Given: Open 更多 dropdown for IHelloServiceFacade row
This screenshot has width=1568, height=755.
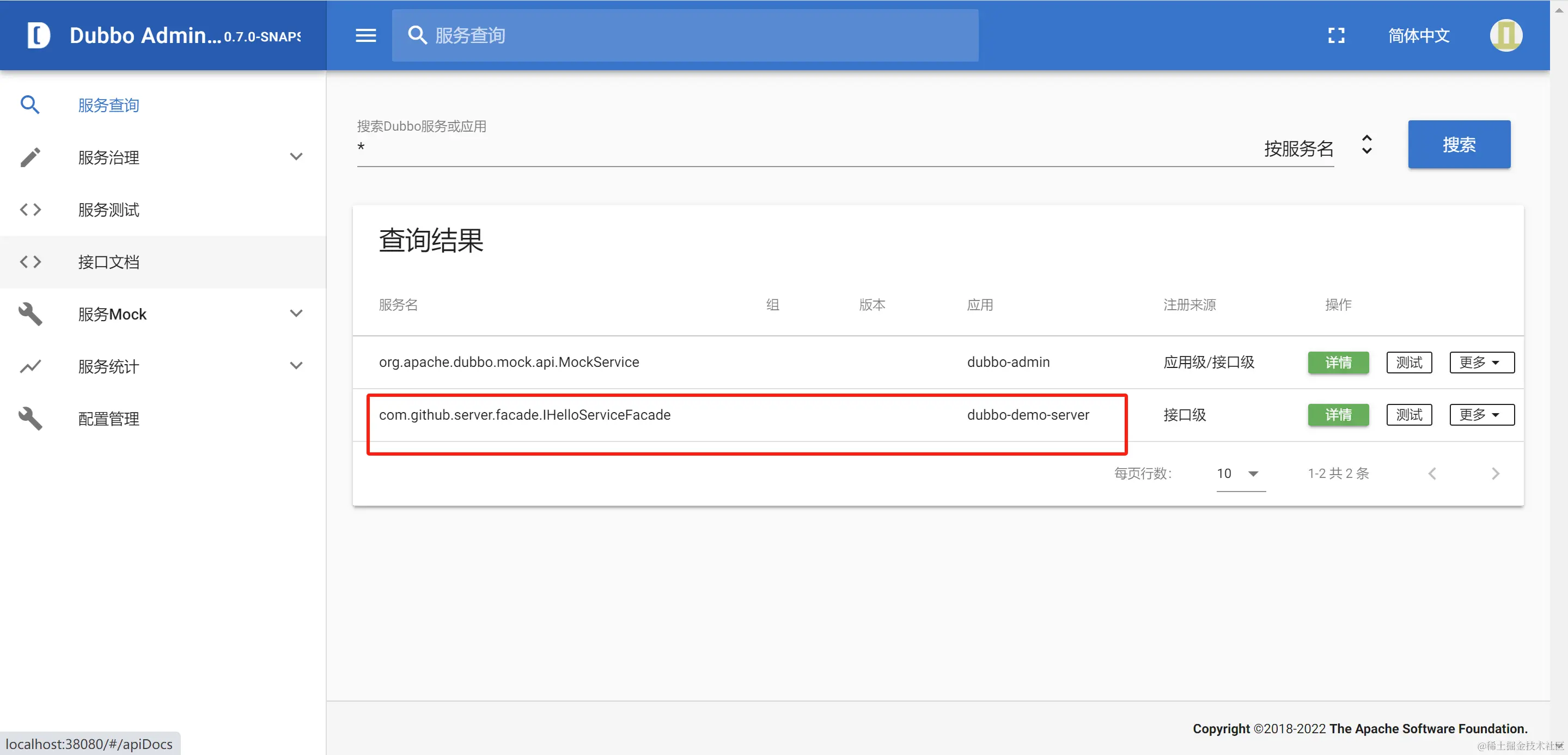Looking at the screenshot, I should coord(1481,415).
